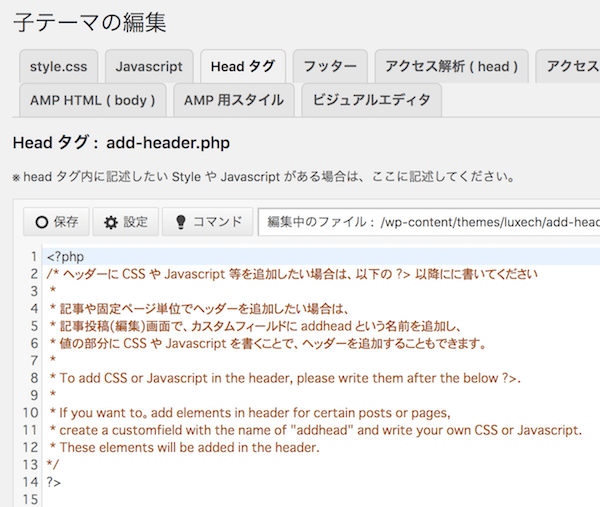The image size is (600, 507).
Task: Click the circle icon on Save button
Action: [x=42, y=222]
